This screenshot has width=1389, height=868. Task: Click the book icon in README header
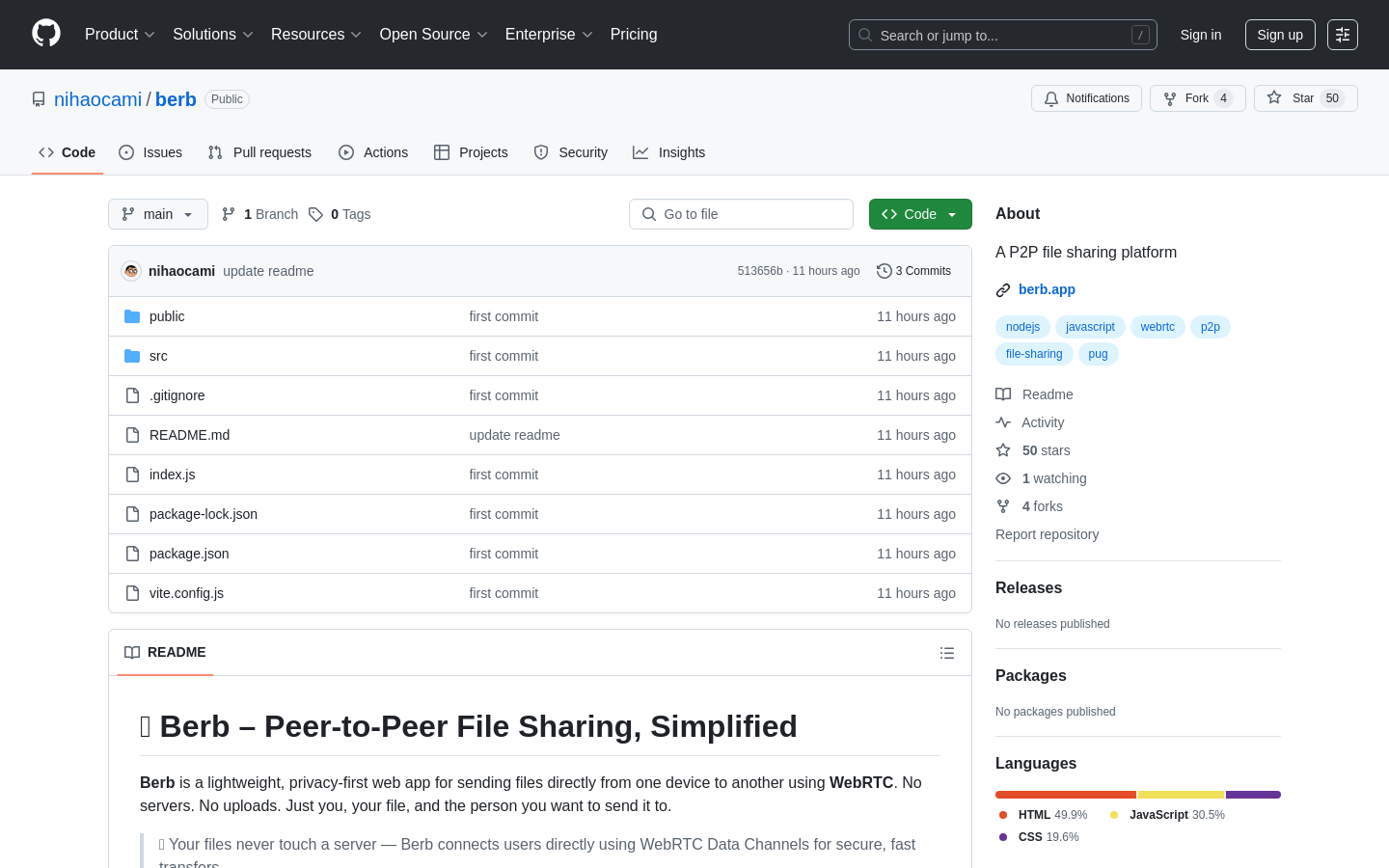(132, 653)
